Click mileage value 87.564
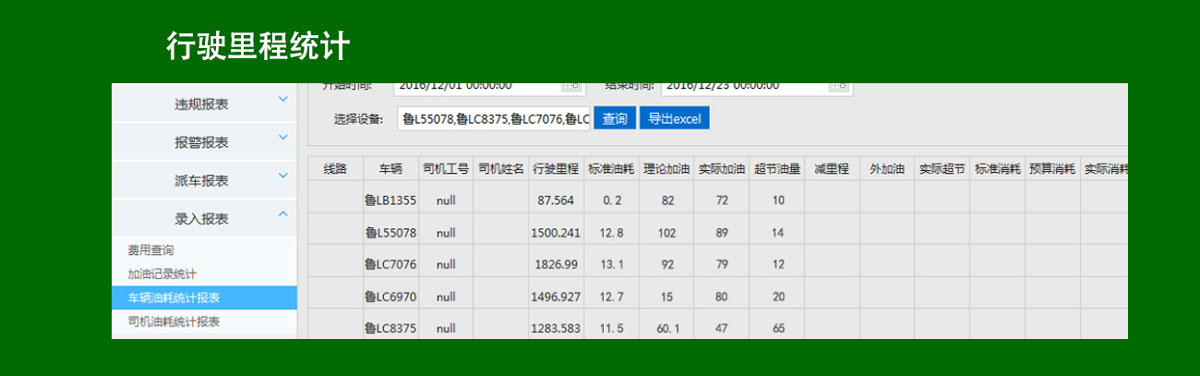 [x=556, y=200]
